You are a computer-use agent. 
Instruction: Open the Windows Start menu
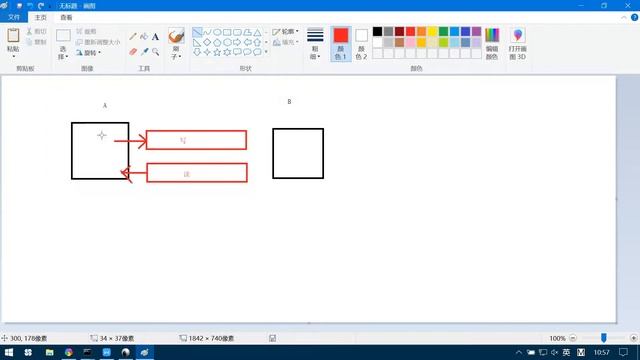click(x=9, y=352)
